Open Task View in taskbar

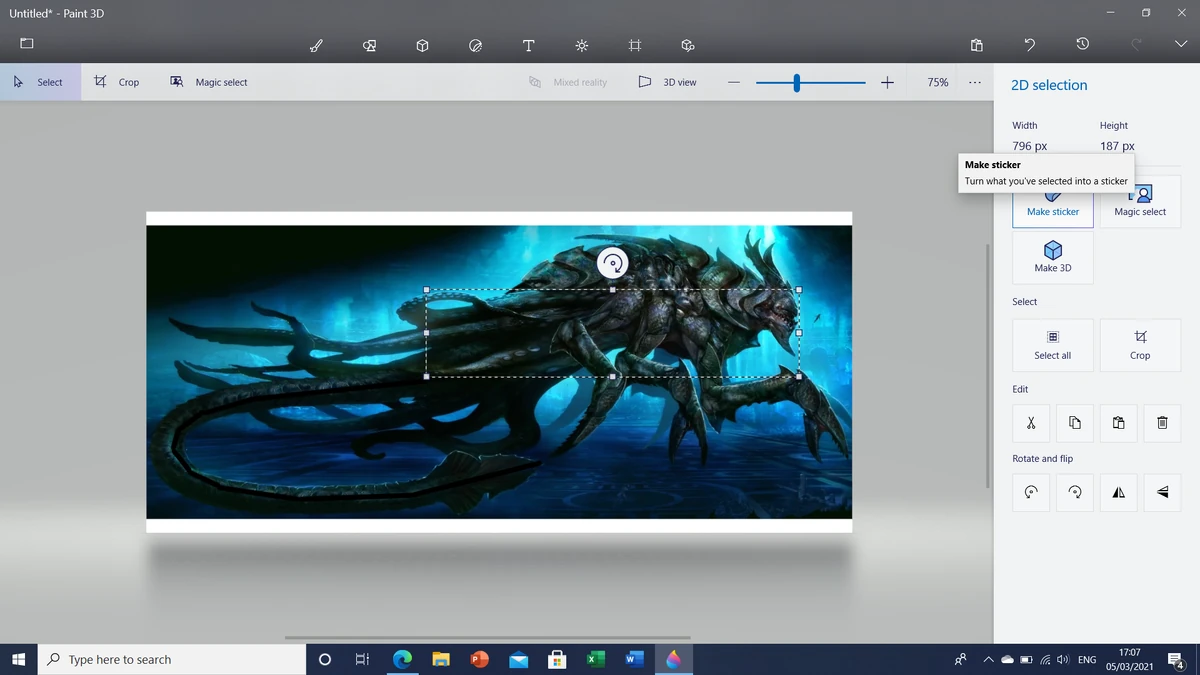click(363, 659)
